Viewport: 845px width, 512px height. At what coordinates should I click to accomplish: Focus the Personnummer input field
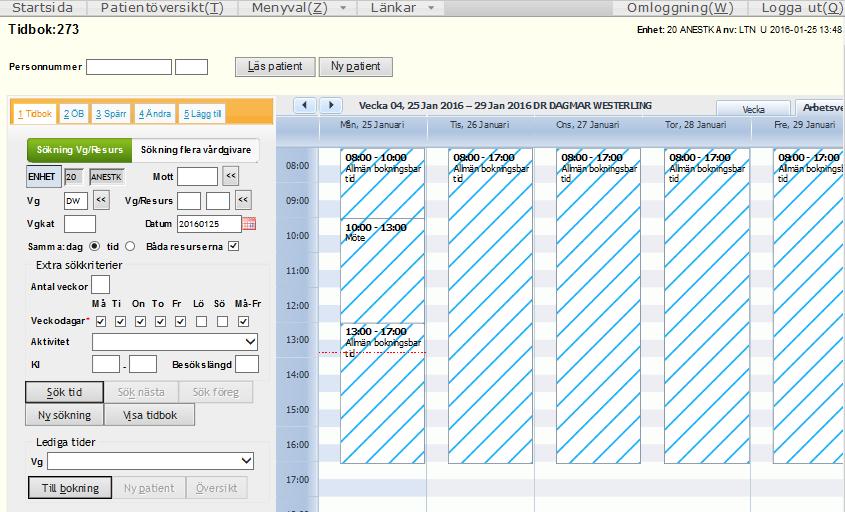tap(129, 67)
